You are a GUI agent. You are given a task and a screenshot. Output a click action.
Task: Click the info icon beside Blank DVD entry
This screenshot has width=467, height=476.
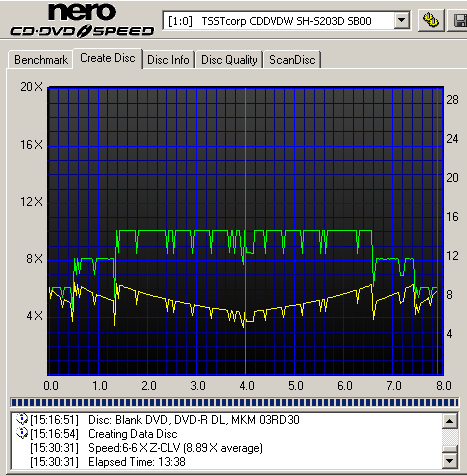pos(22,419)
